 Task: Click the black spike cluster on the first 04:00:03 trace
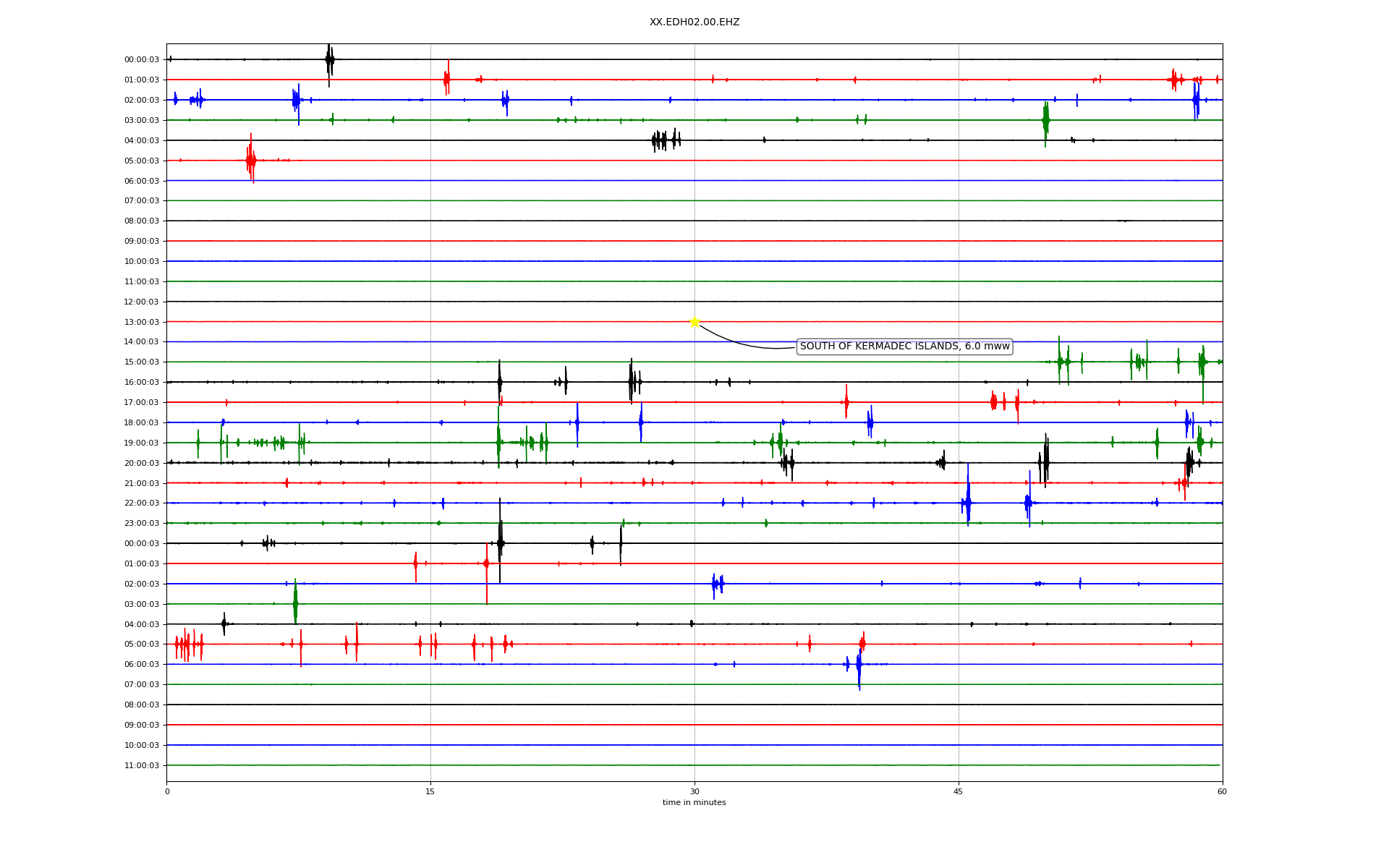point(666,140)
